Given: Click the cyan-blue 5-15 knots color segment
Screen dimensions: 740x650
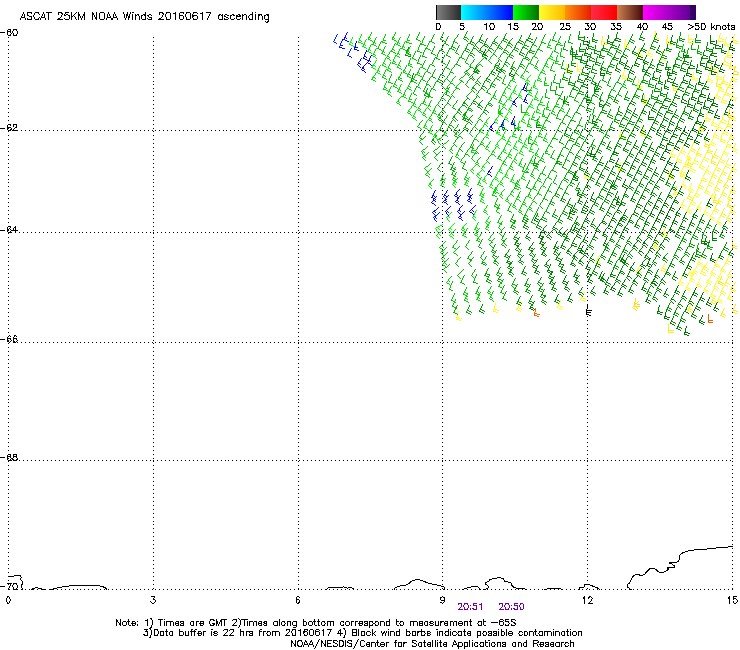Looking at the screenshot, I should (487, 12).
